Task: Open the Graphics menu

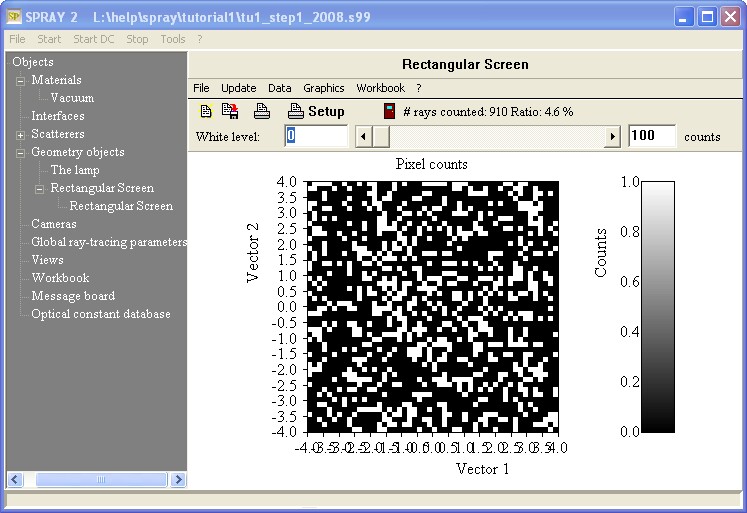Action: (323, 88)
